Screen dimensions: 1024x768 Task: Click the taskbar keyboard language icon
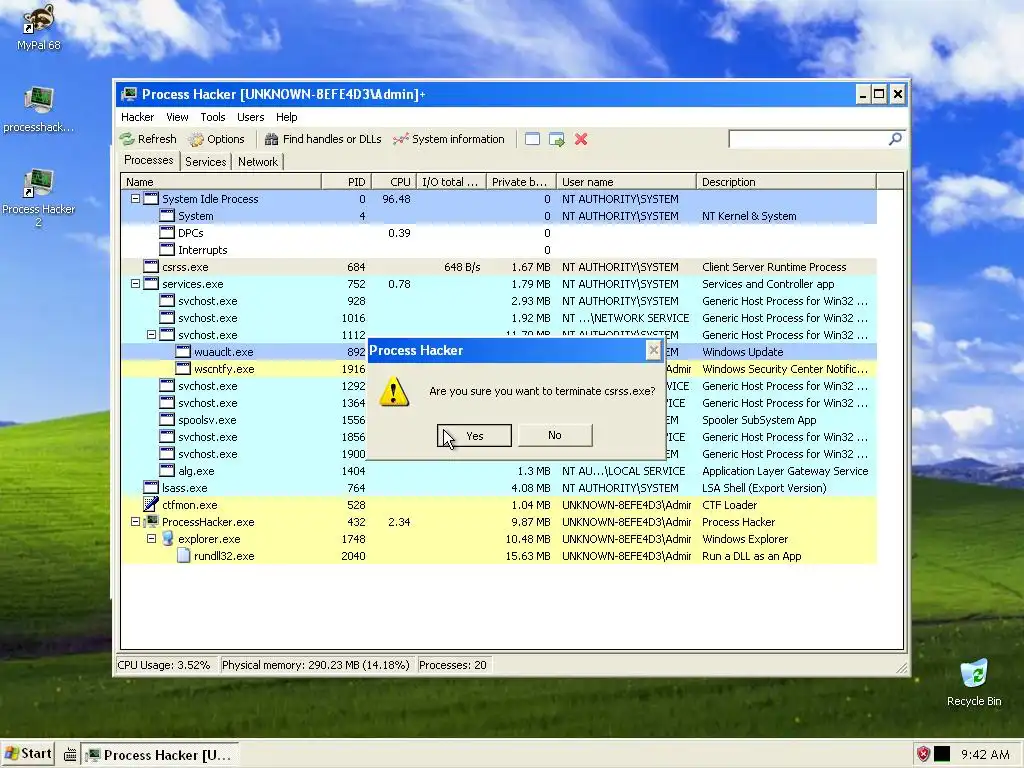(70, 755)
